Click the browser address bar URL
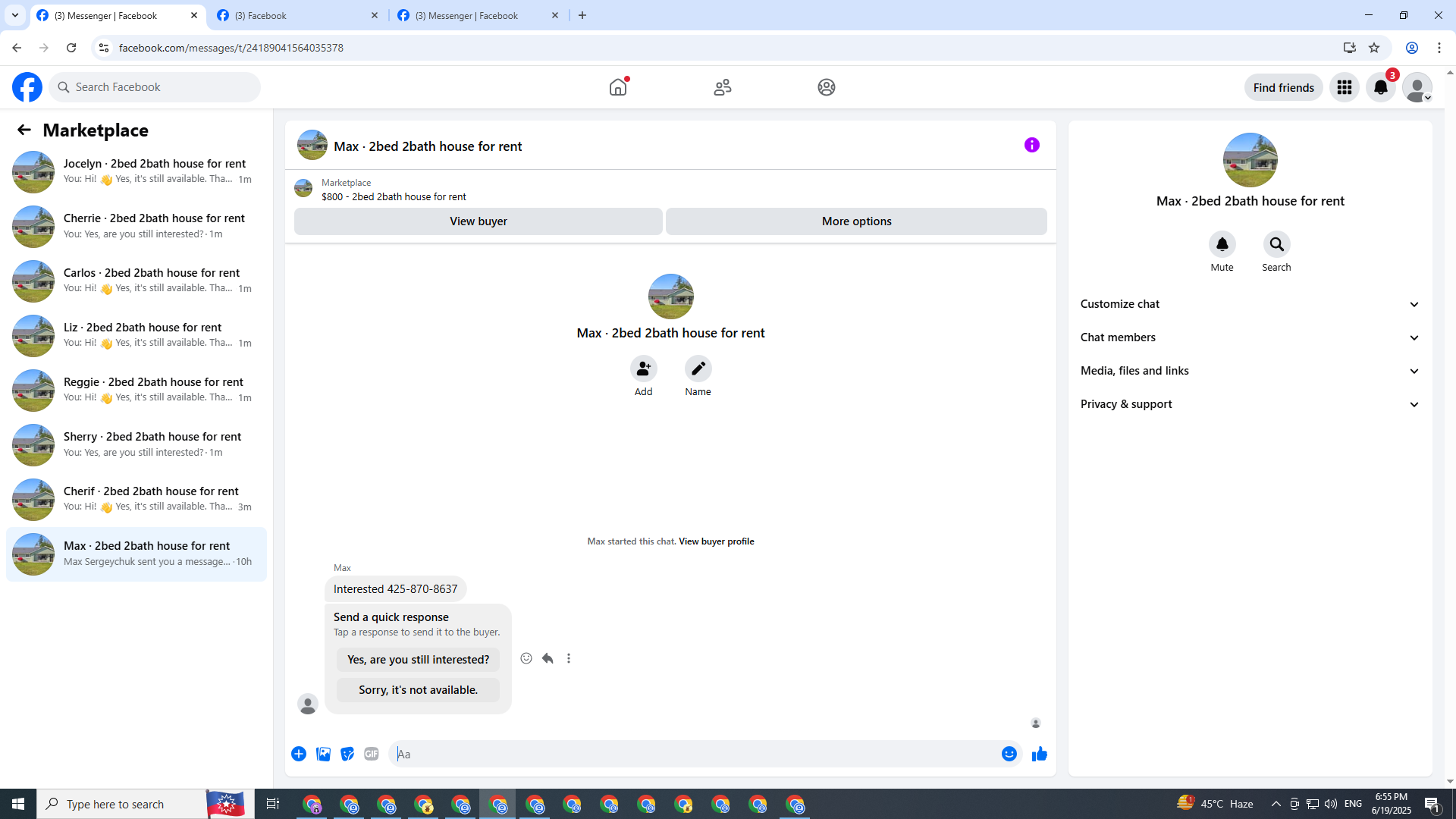The height and width of the screenshot is (819, 1456). point(231,48)
